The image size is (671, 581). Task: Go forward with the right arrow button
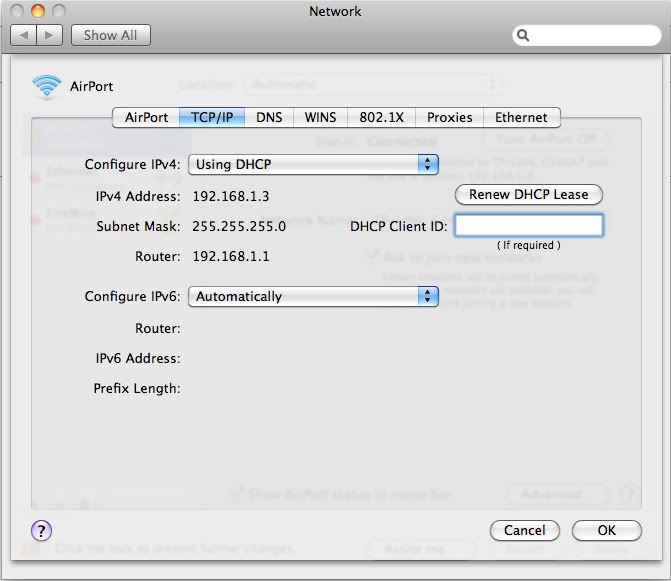[x=50, y=35]
